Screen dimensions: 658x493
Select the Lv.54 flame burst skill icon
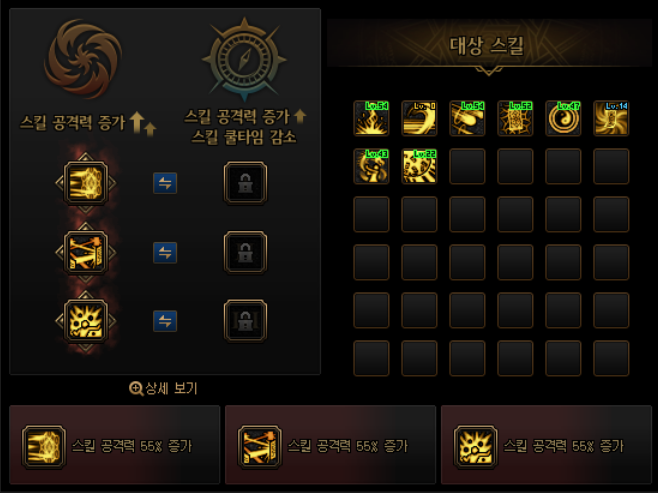click(371, 118)
